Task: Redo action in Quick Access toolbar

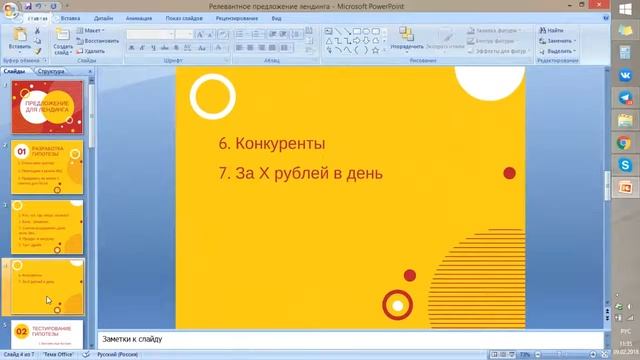Action: click(x=53, y=6)
